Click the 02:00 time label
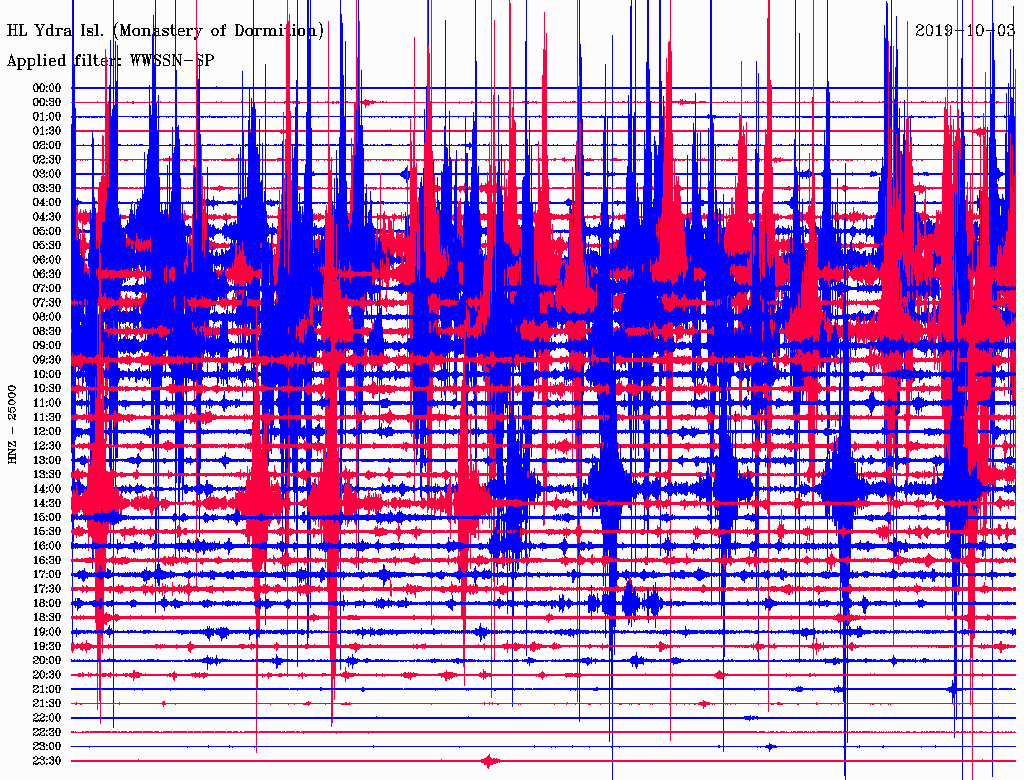Image resolution: width=1024 pixels, height=780 pixels. point(47,146)
